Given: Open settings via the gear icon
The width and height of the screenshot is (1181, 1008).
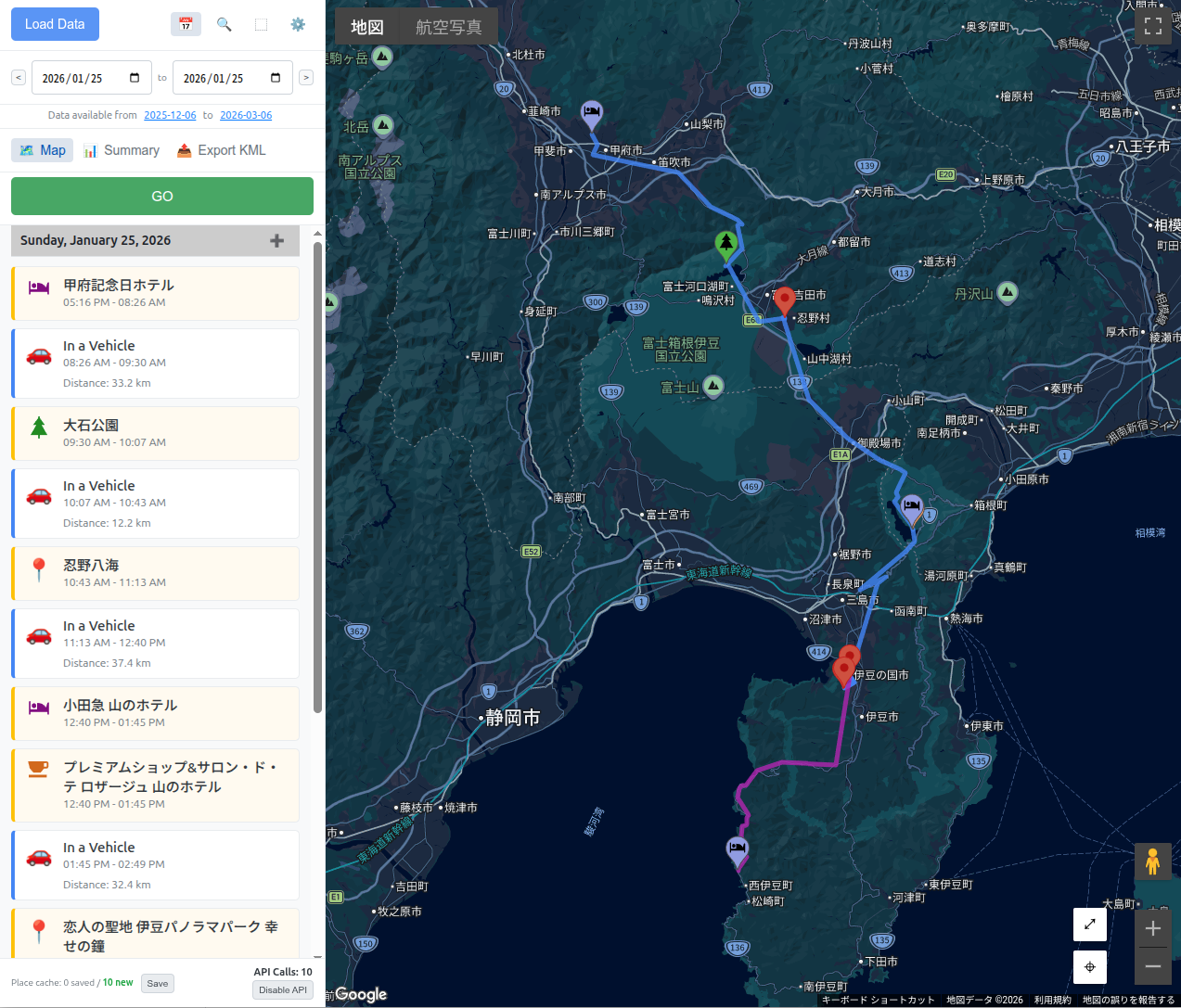Looking at the screenshot, I should 298,24.
